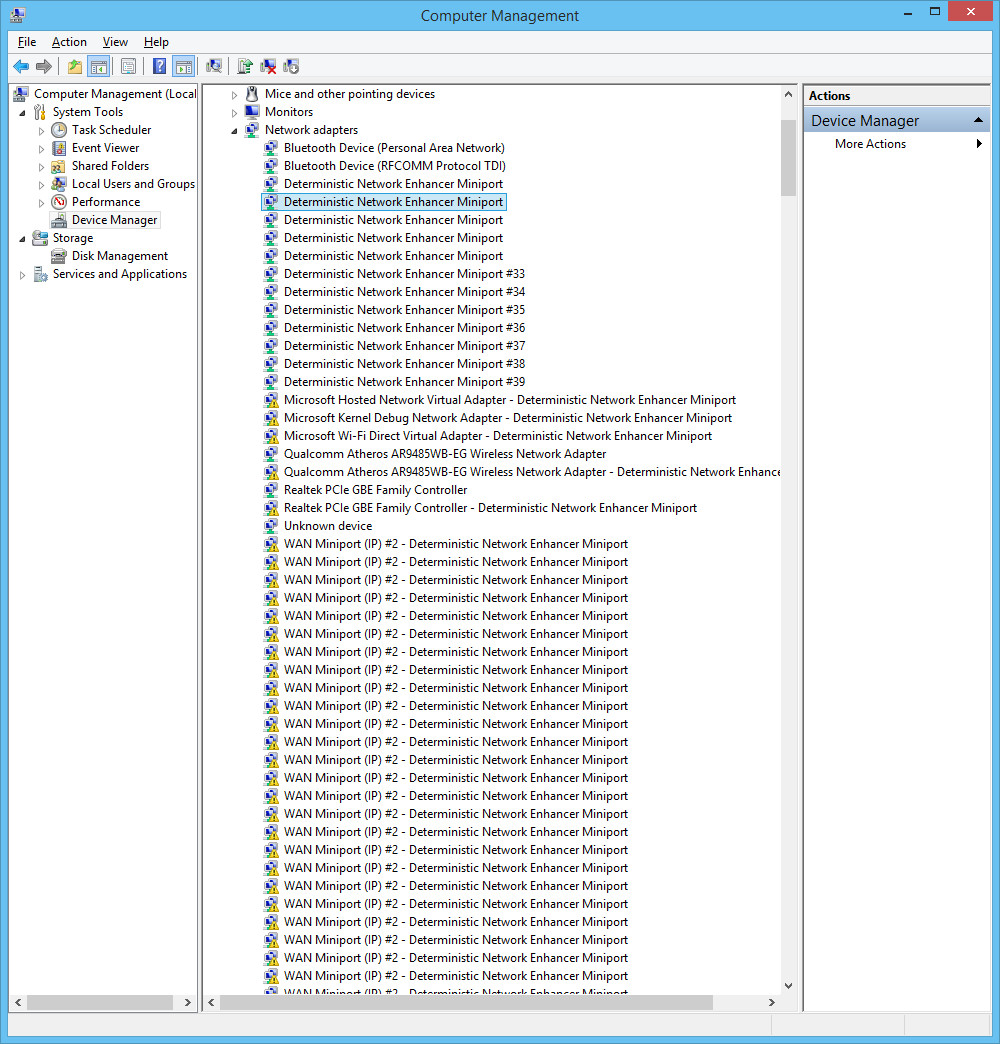The width and height of the screenshot is (1000, 1044).
Task: Expand the Performance node
Action: point(41,202)
